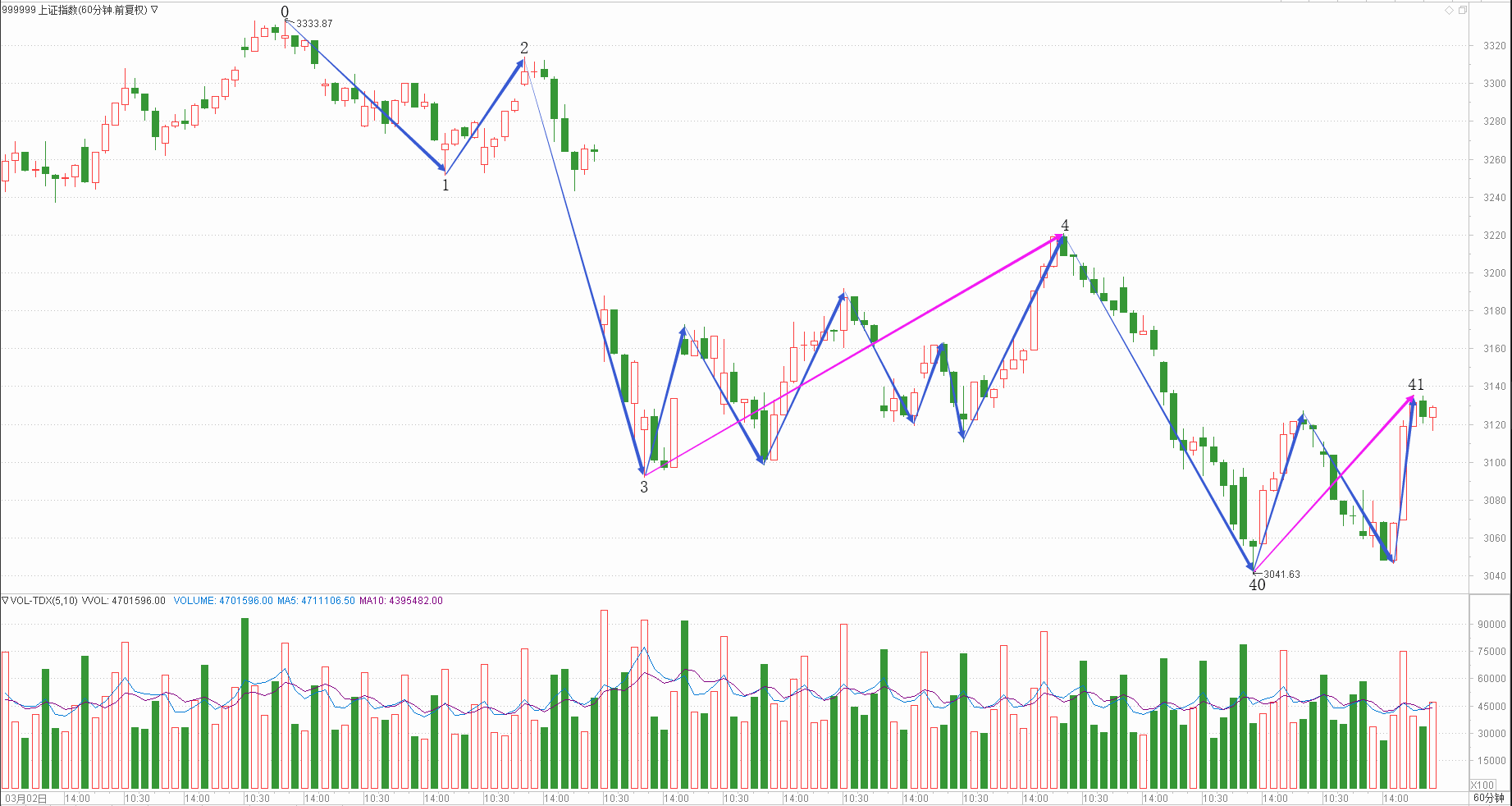Select wave marker 1 on the chart
Viewport: 1512px width, 806px height.
click(445, 185)
